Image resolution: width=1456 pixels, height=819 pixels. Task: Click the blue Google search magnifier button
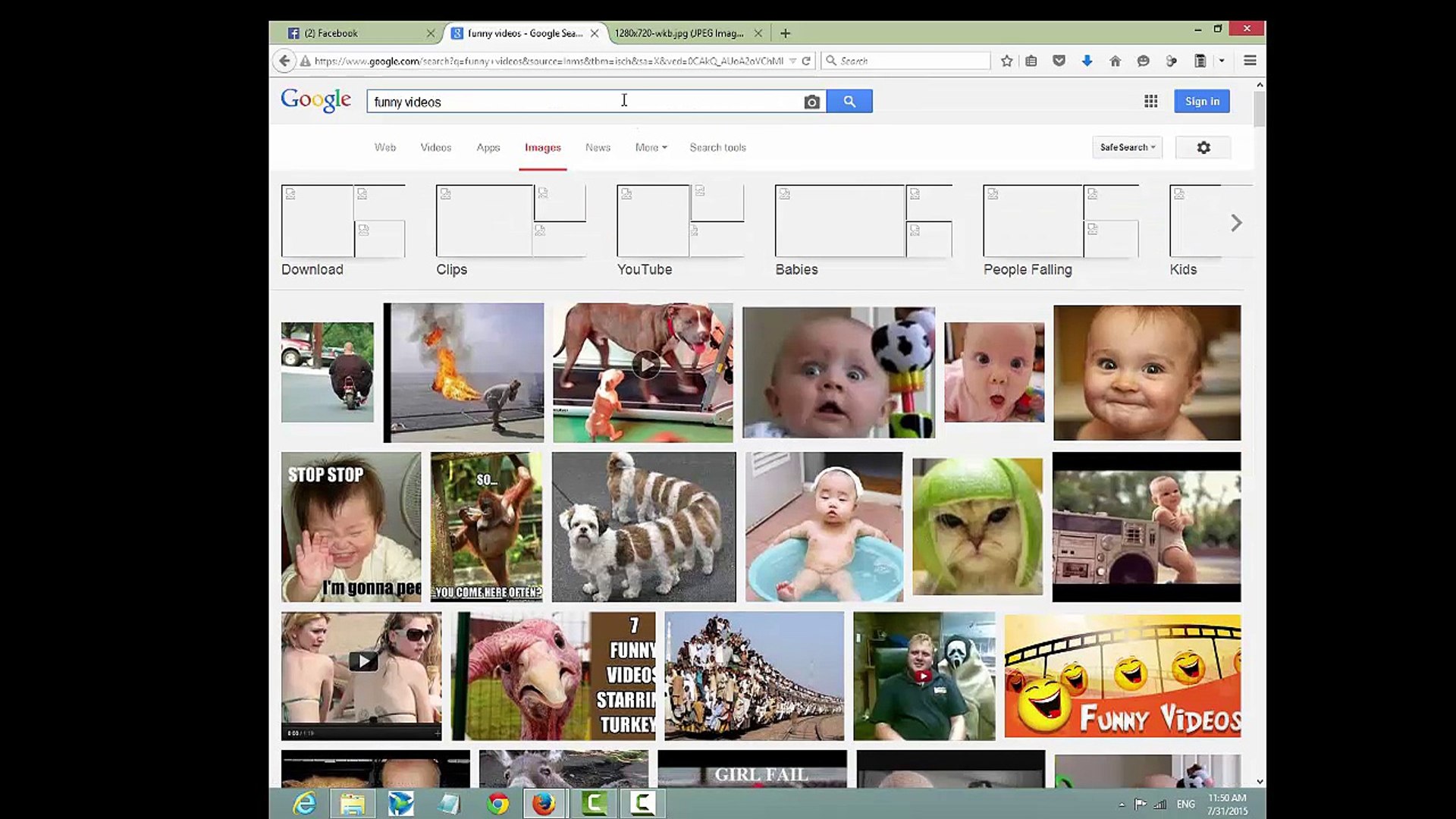pos(849,101)
